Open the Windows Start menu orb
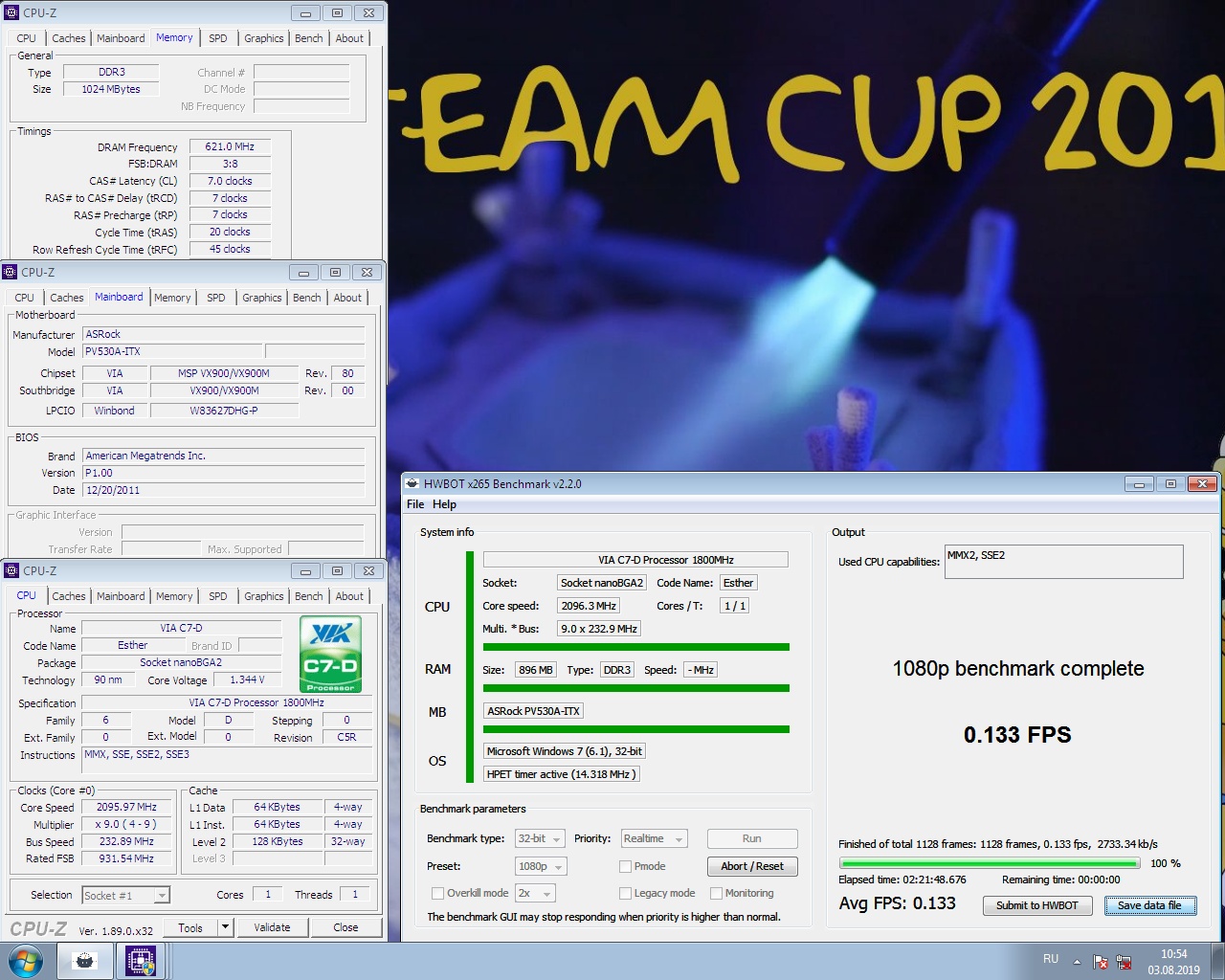The width and height of the screenshot is (1225, 980). coord(25,961)
